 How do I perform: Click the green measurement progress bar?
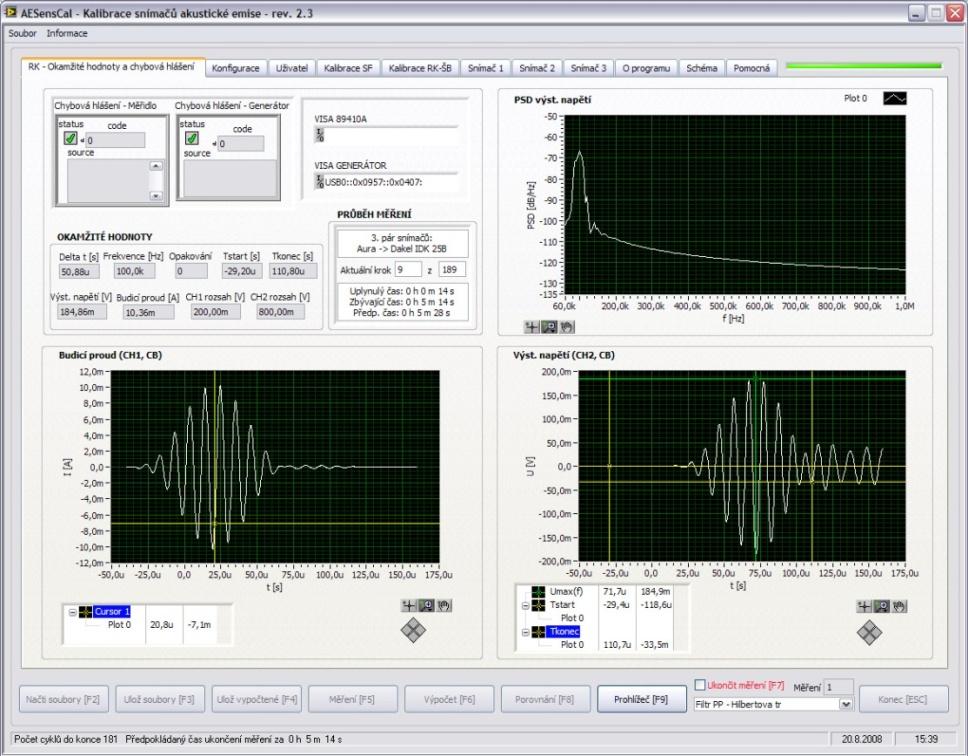click(864, 65)
